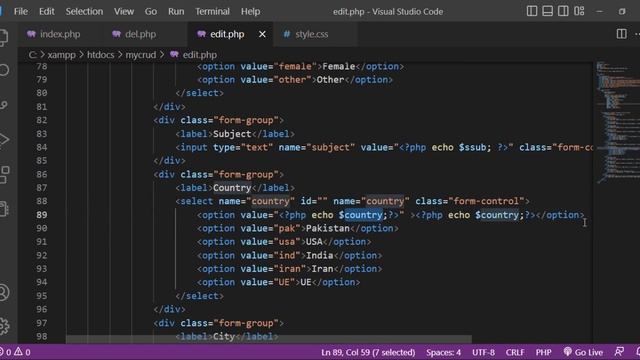Click the closing select tag on line 95

tap(199, 296)
